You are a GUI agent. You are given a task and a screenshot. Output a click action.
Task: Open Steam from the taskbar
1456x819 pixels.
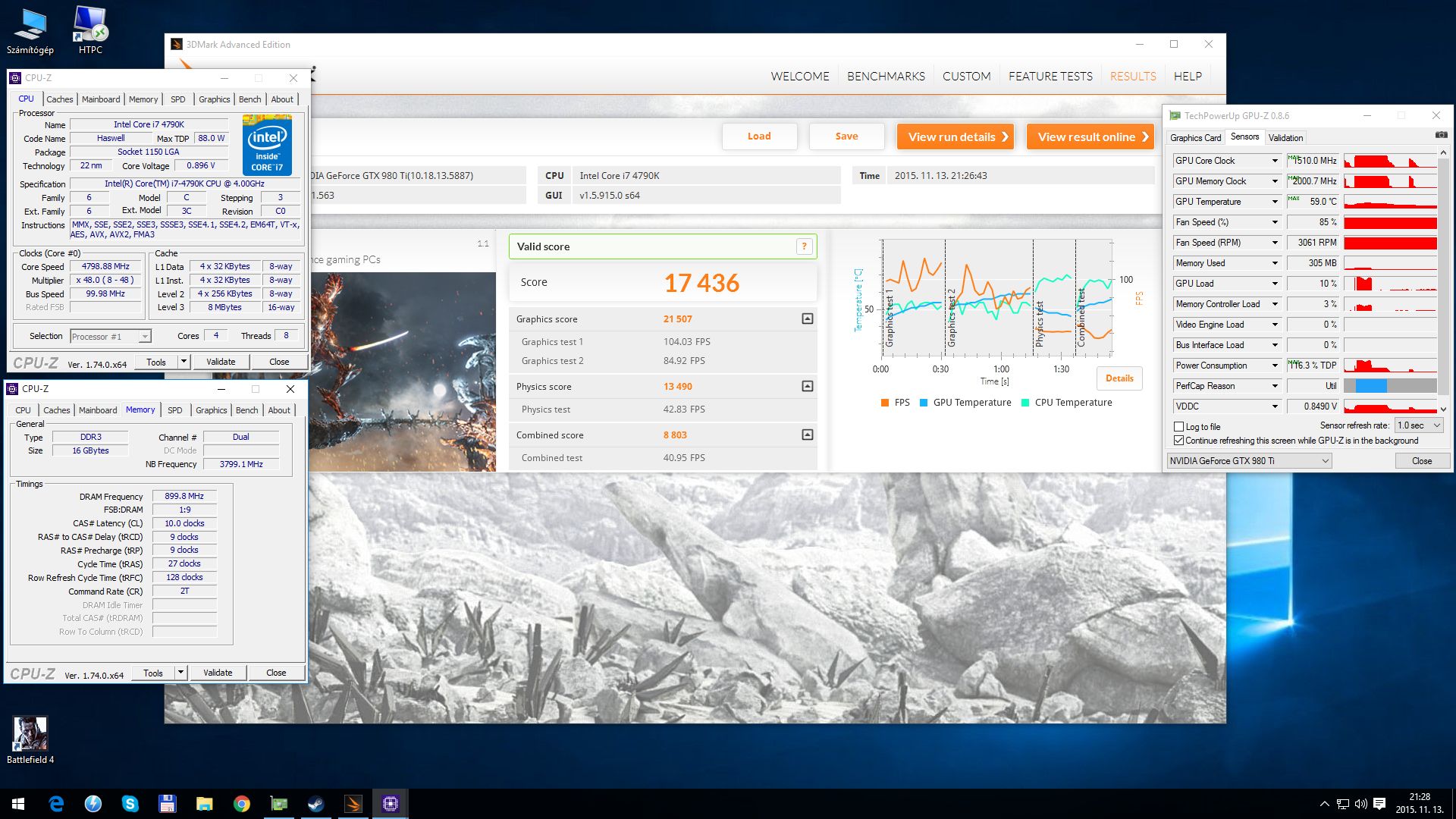(x=315, y=804)
